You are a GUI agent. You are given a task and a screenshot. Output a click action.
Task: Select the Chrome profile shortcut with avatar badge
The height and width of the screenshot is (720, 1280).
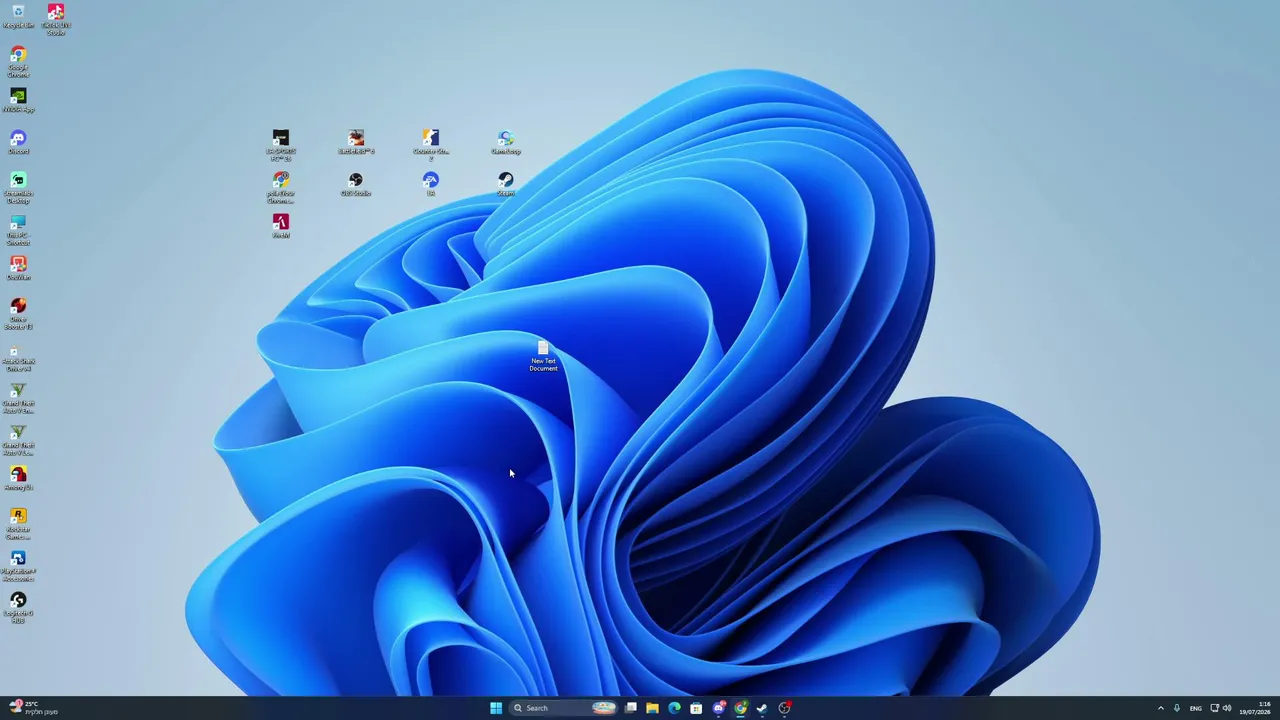281,186
